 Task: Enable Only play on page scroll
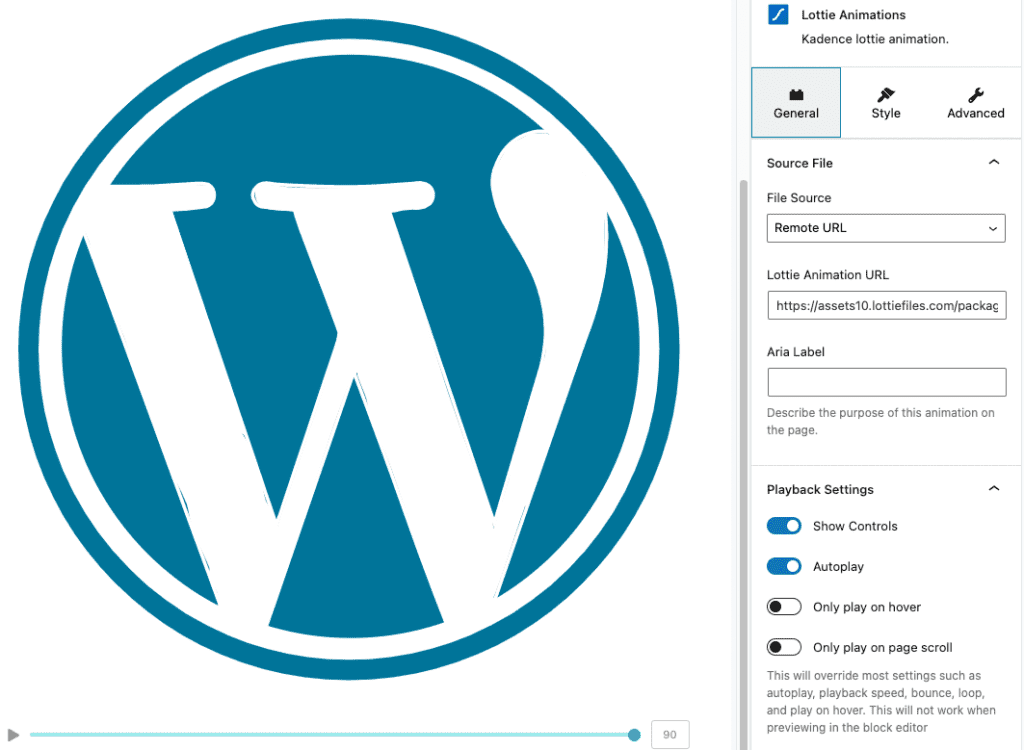point(784,647)
